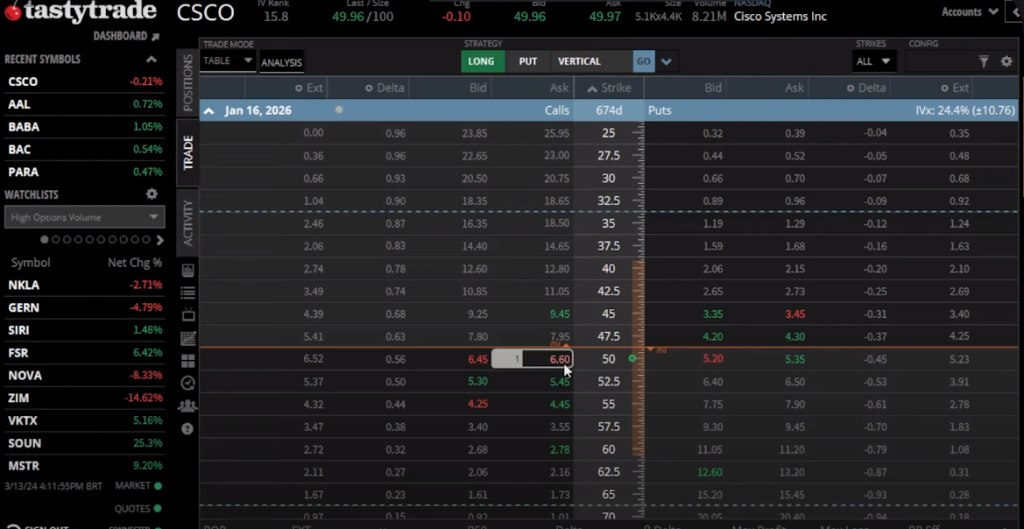Select NKLA in the watchlist
Screen dimensions: 1024x529
click(x=24, y=285)
